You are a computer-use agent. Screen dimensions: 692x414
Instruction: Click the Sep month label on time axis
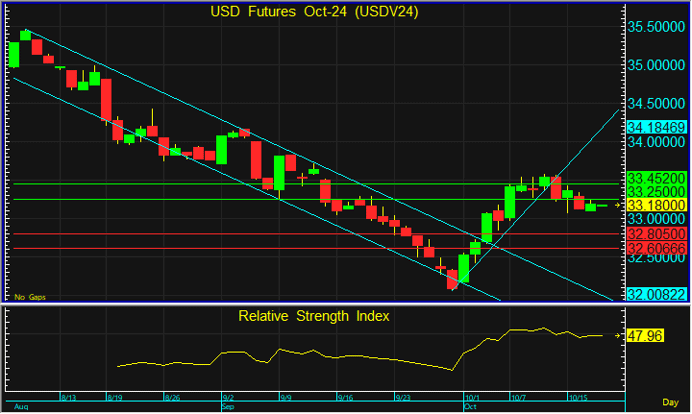[x=225, y=407]
